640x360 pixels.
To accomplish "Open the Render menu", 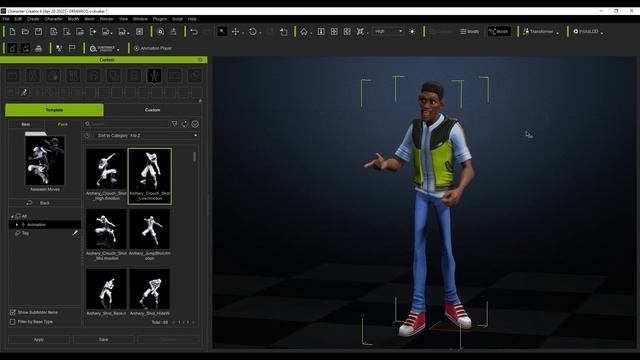I will [107, 19].
